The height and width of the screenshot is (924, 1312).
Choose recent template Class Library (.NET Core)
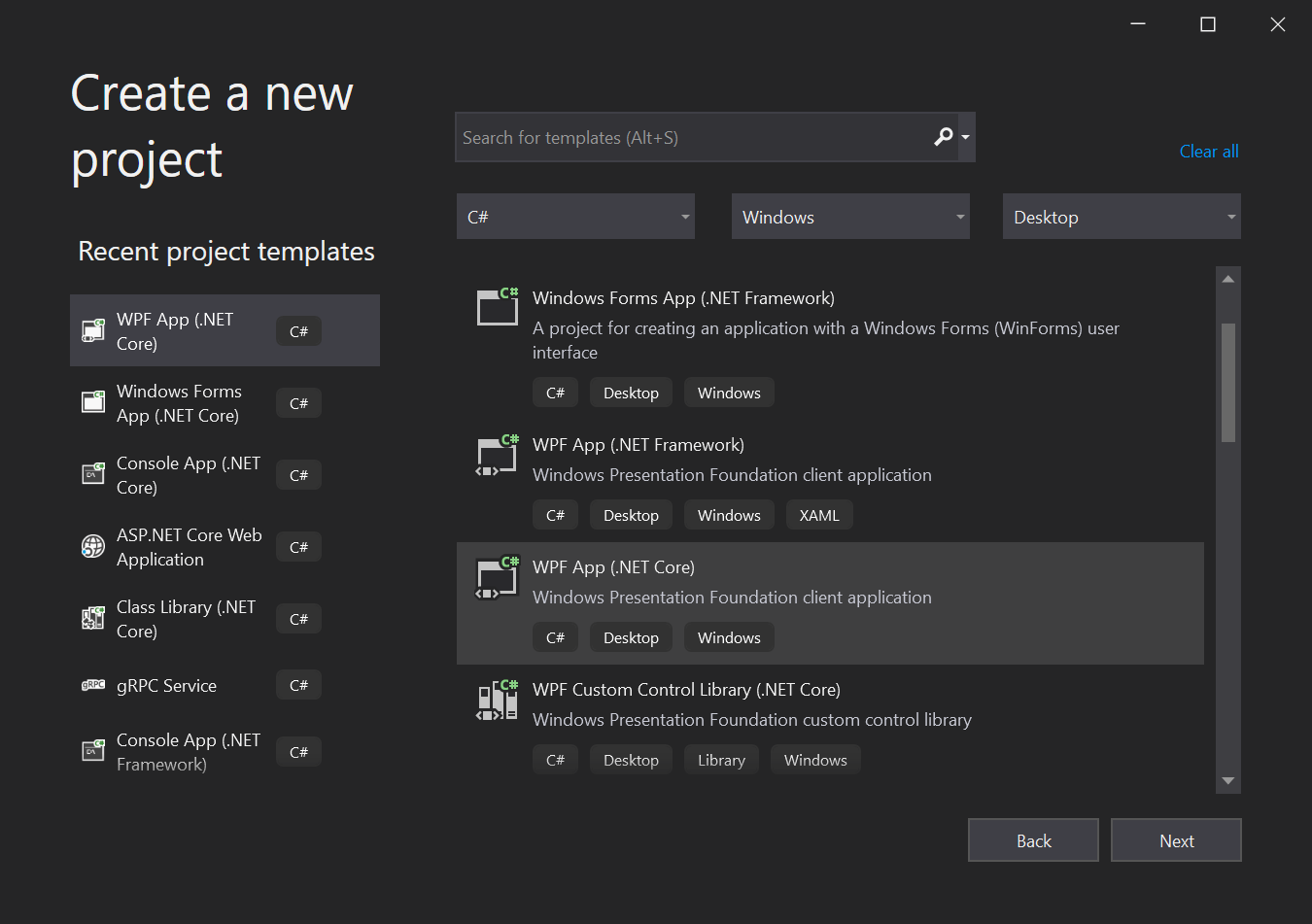(x=224, y=618)
